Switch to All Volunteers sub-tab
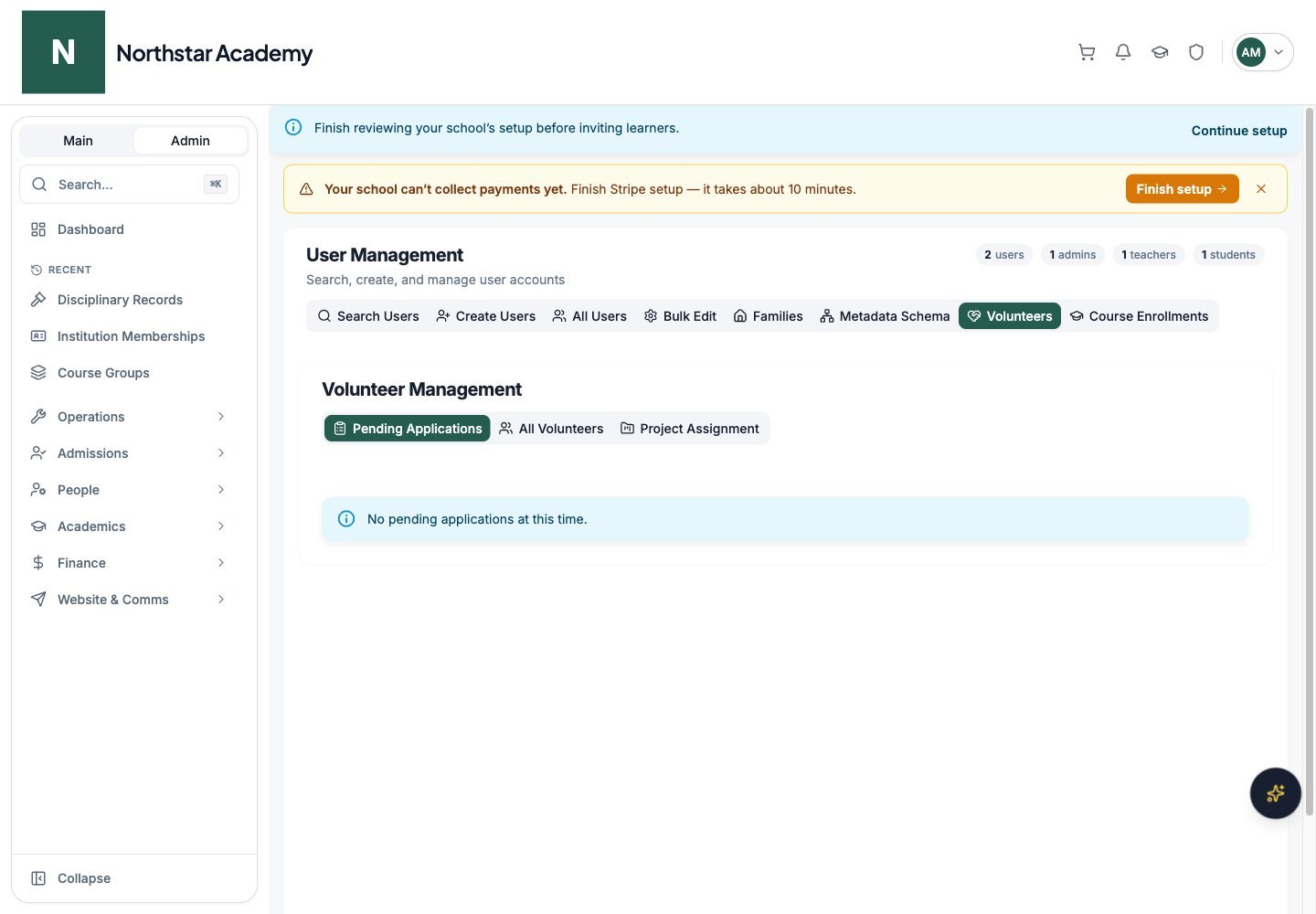 [x=551, y=429]
